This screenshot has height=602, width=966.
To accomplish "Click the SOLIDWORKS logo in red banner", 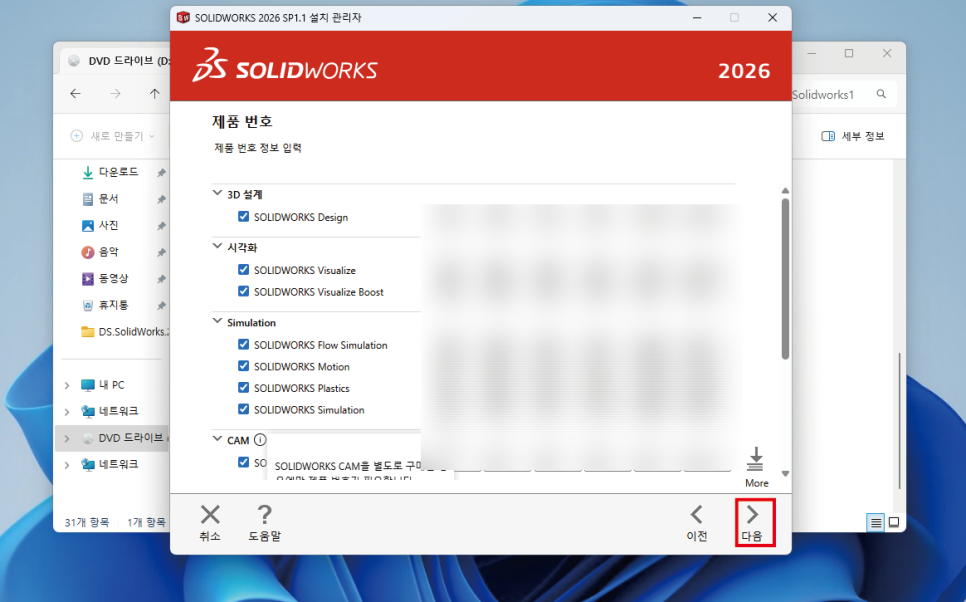I will (285, 65).
